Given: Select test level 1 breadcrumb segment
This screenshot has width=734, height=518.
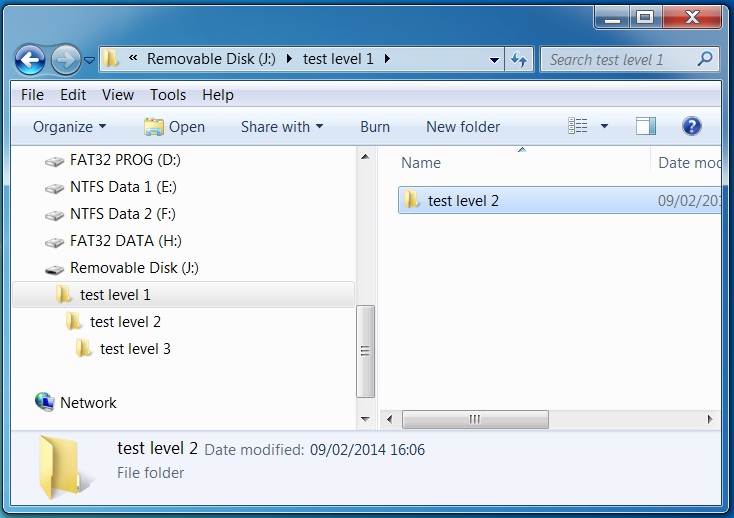Looking at the screenshot, I should click(338, 59).
